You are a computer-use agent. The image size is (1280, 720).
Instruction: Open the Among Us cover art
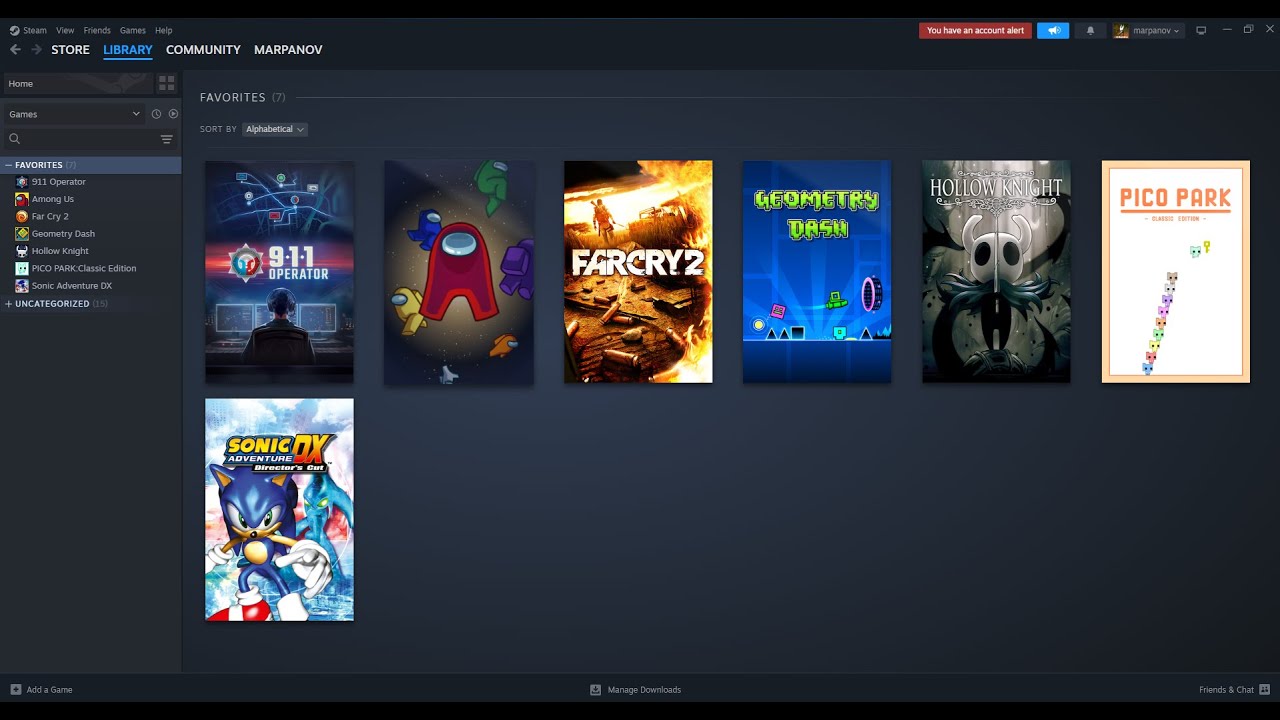[x=459, y=272]
